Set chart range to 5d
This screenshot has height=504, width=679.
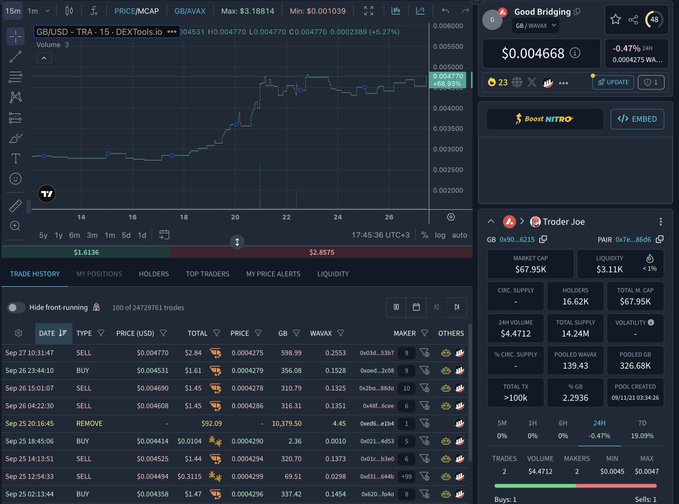(126, 235)
